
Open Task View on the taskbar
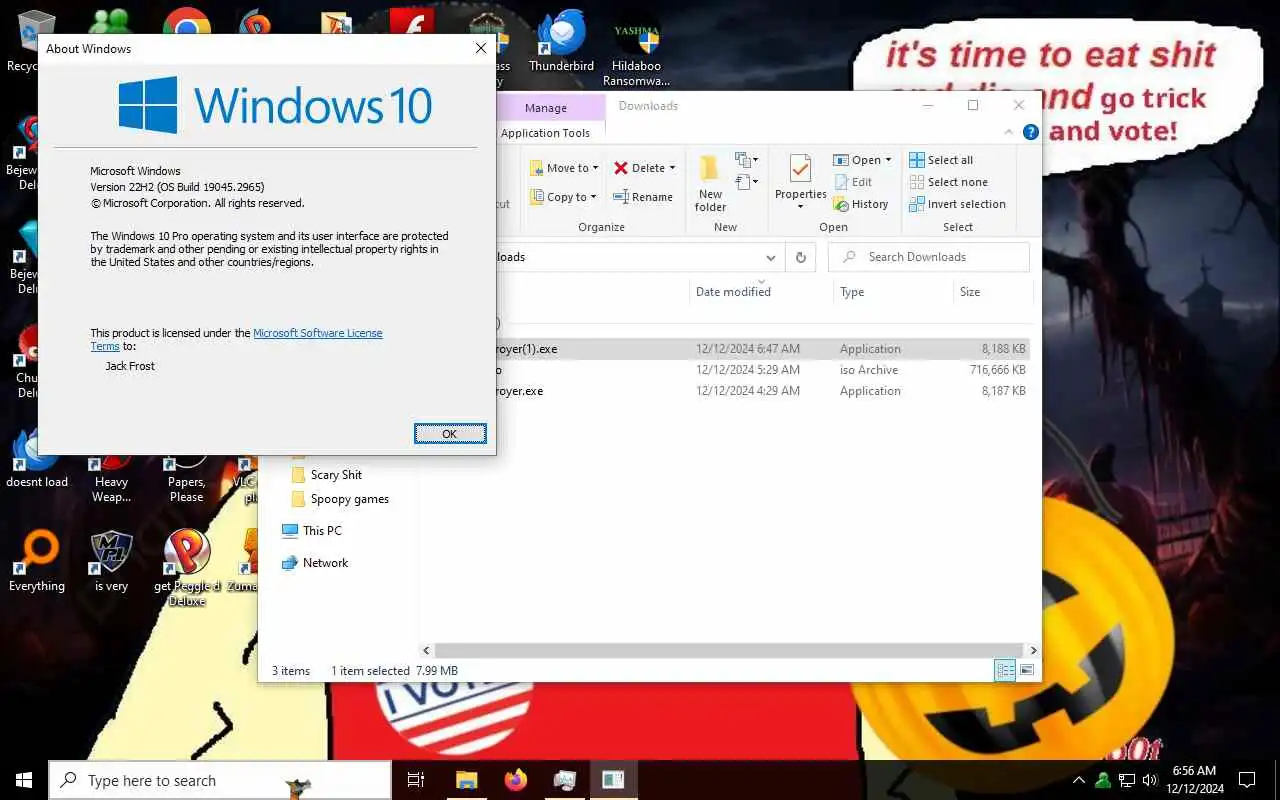coord(416,780)
